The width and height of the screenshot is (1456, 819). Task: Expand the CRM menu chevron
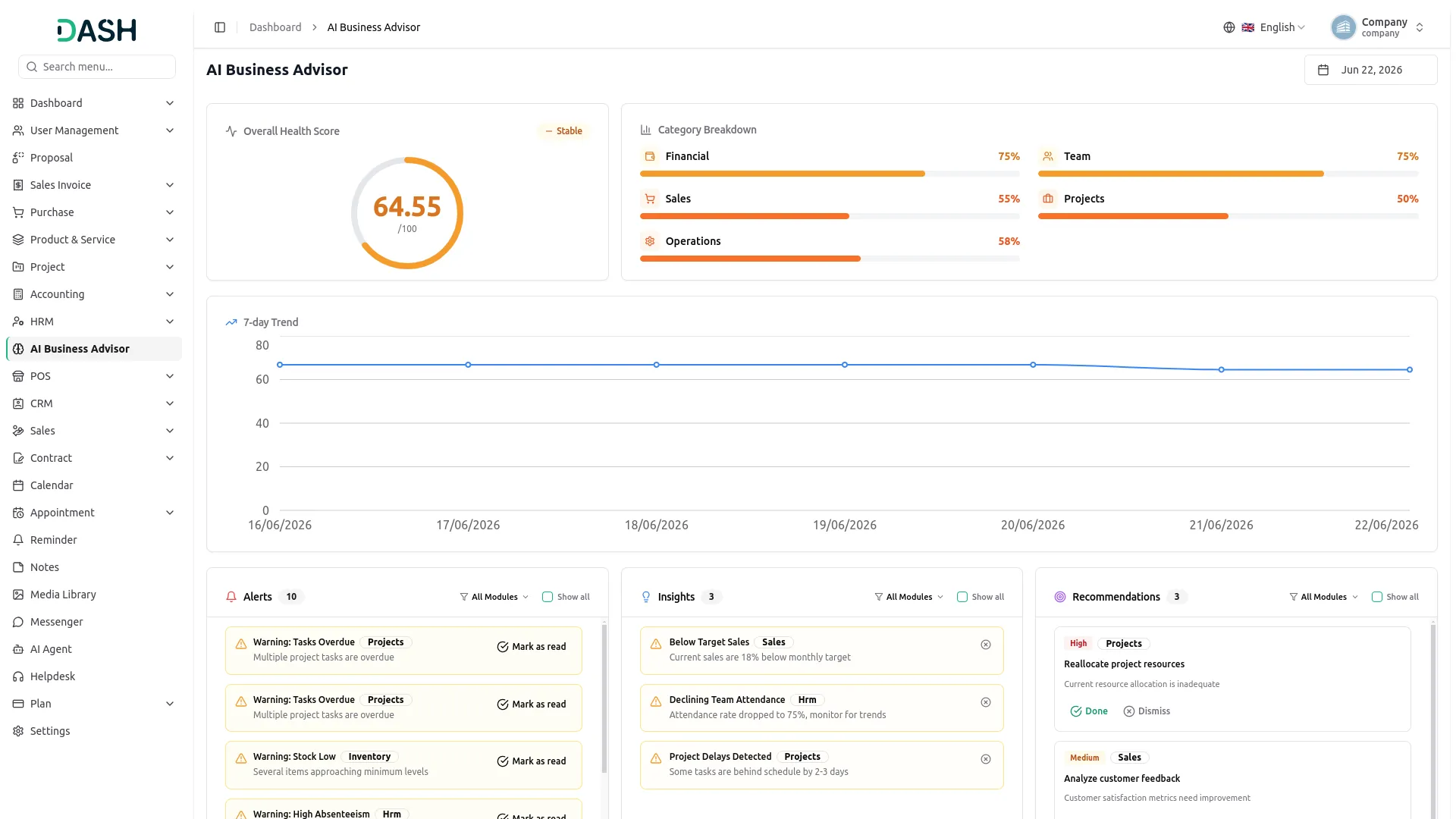click(170, 403)
